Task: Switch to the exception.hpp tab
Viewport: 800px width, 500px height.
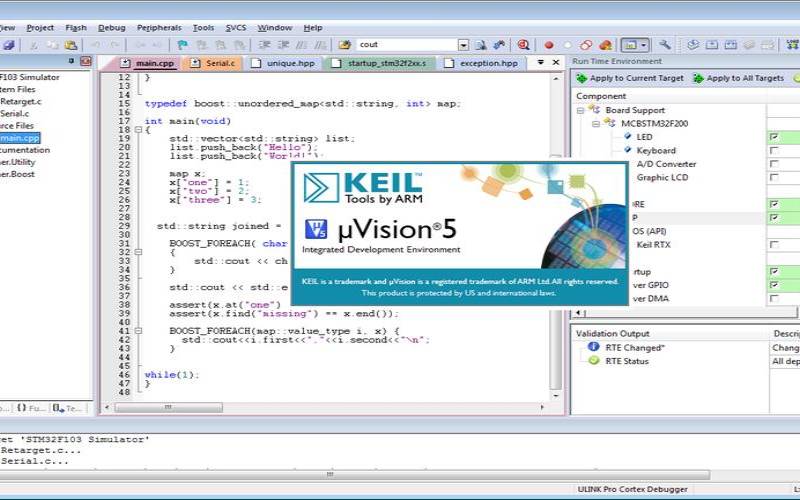Action: pyautogui.click(x=481, y=63)
